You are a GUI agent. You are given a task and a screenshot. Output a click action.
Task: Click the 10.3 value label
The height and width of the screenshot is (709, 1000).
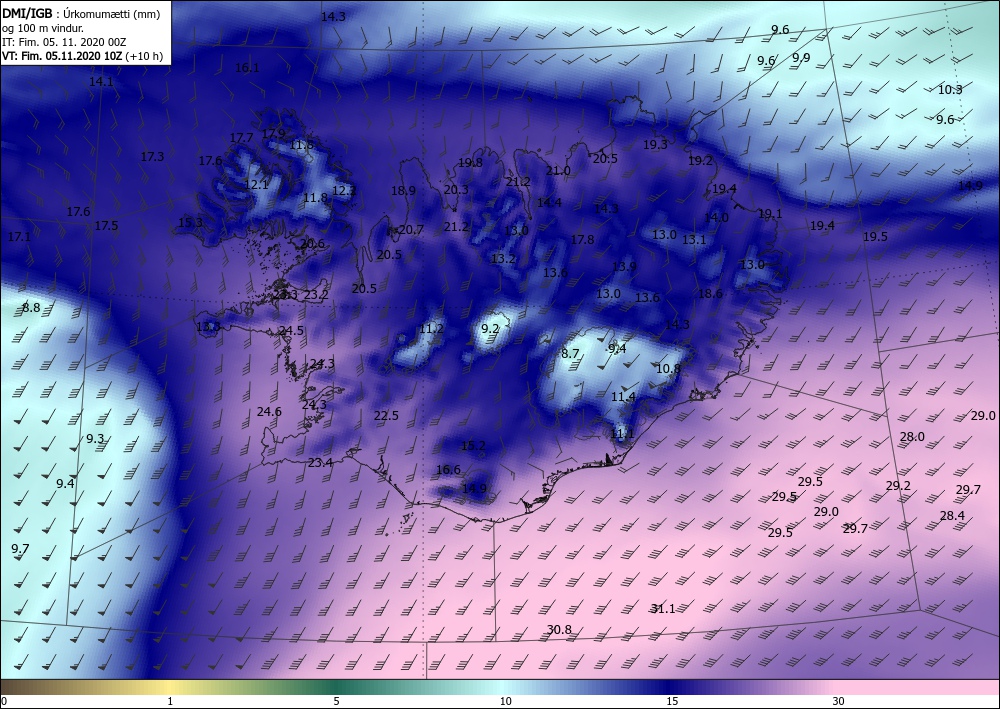[x=950, y=89]
